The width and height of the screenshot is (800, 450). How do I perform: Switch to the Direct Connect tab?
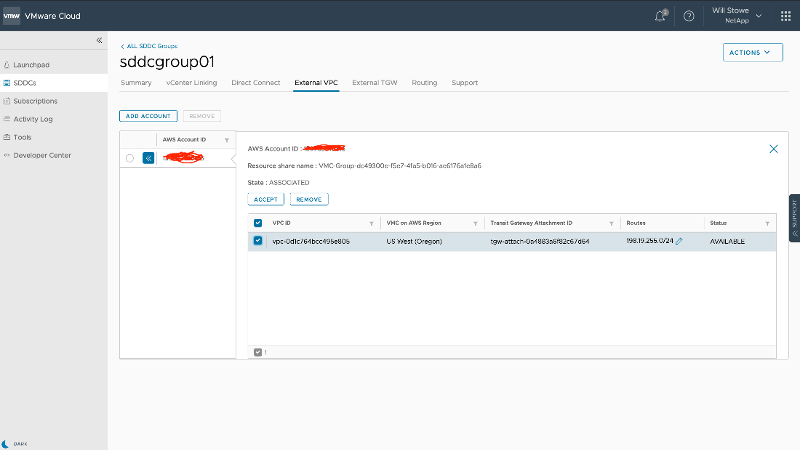tap(256, 83)
